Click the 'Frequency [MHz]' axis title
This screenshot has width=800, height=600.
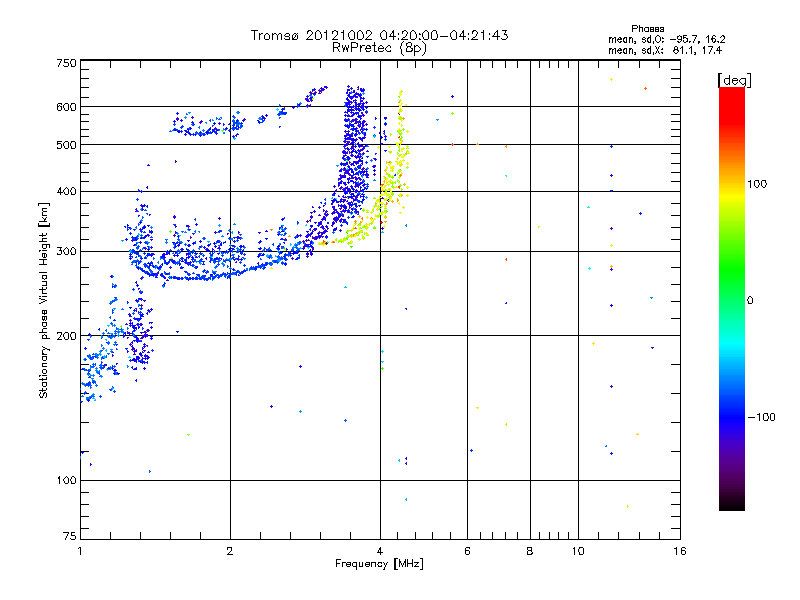coord(379,564)
